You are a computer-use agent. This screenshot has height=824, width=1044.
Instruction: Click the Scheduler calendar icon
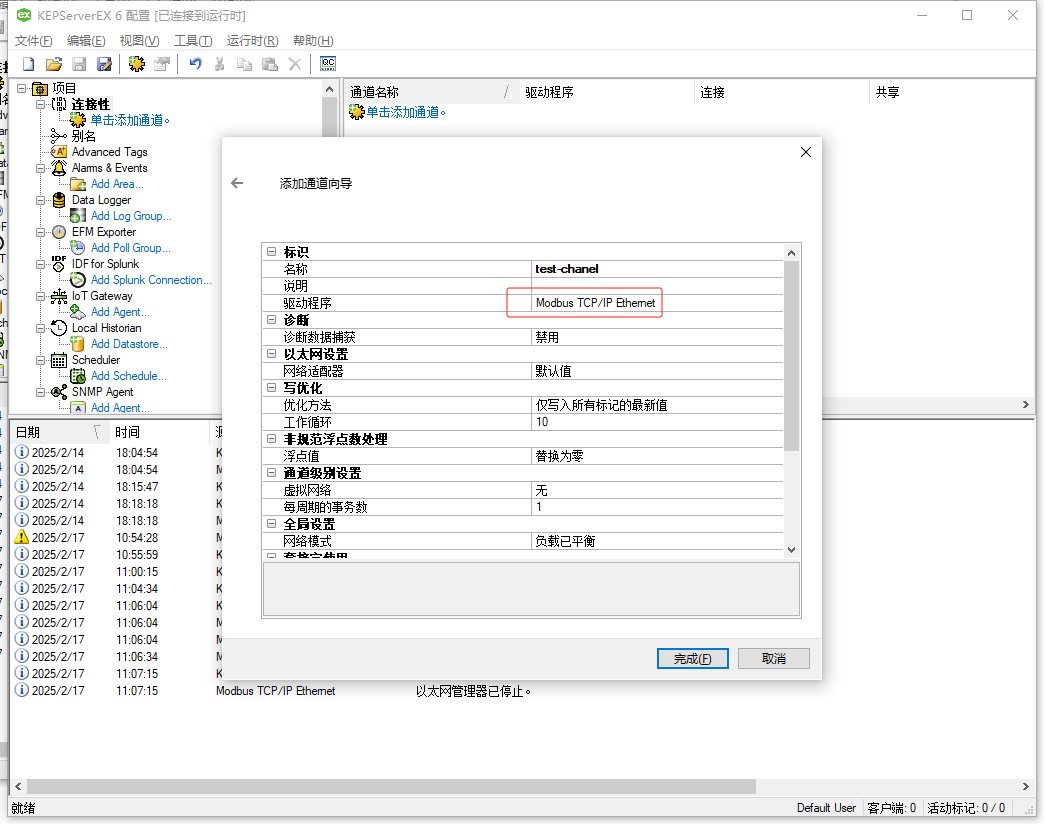59,360
